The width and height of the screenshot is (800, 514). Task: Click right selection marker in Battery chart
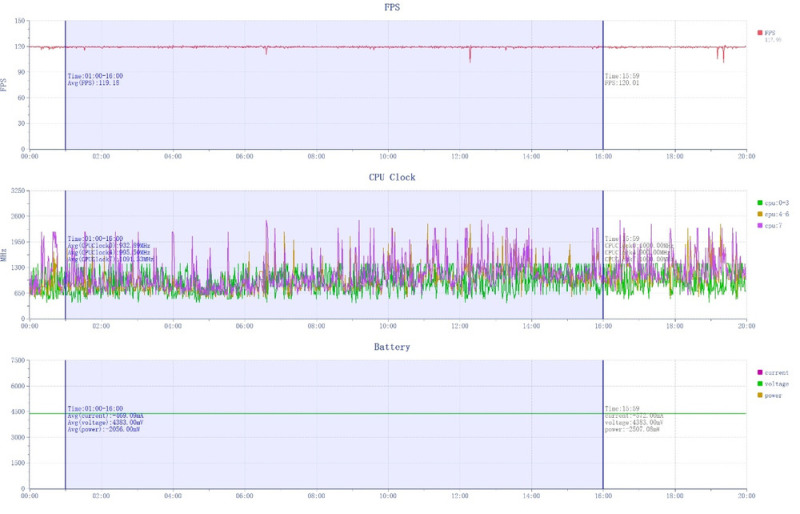[x=603, y=450]
